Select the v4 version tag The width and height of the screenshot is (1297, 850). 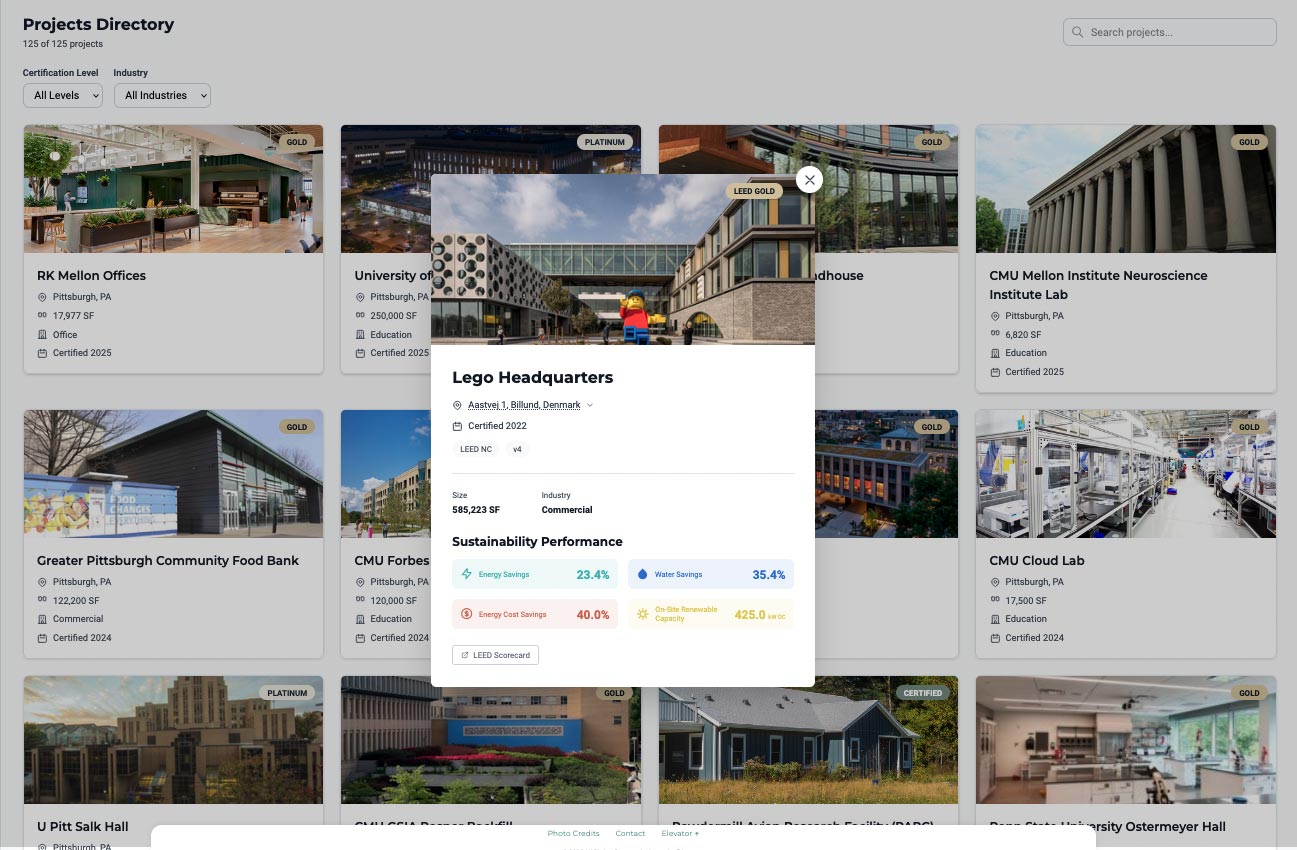(517, 449)
